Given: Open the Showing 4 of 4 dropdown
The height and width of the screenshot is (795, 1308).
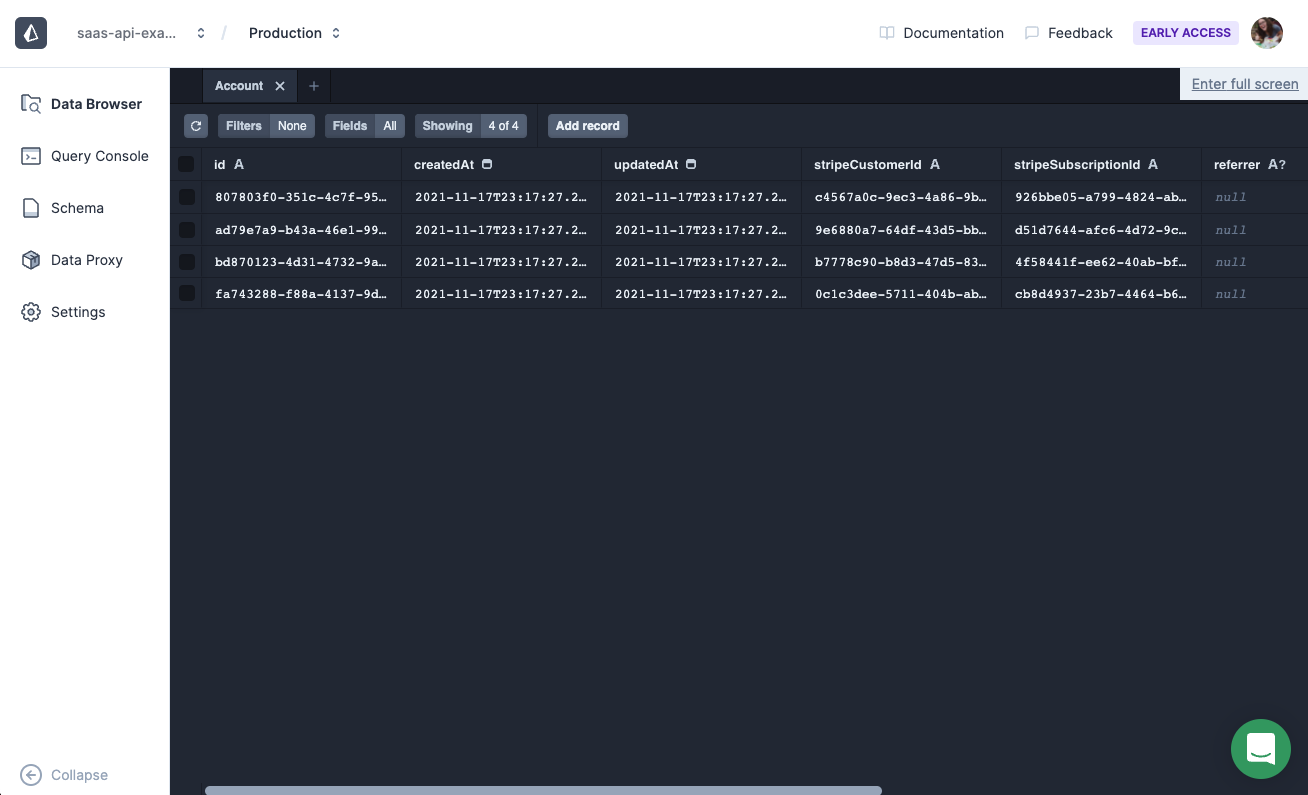Looking at the screenshot, I should 471,126.
